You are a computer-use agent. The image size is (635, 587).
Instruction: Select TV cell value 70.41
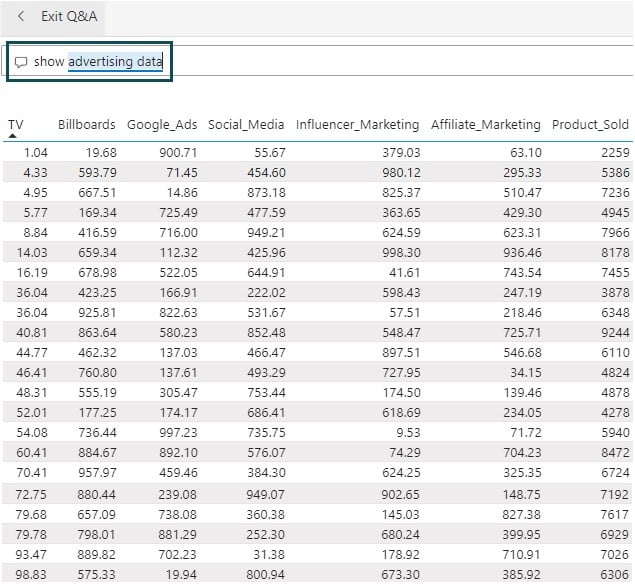pos(32,473)
